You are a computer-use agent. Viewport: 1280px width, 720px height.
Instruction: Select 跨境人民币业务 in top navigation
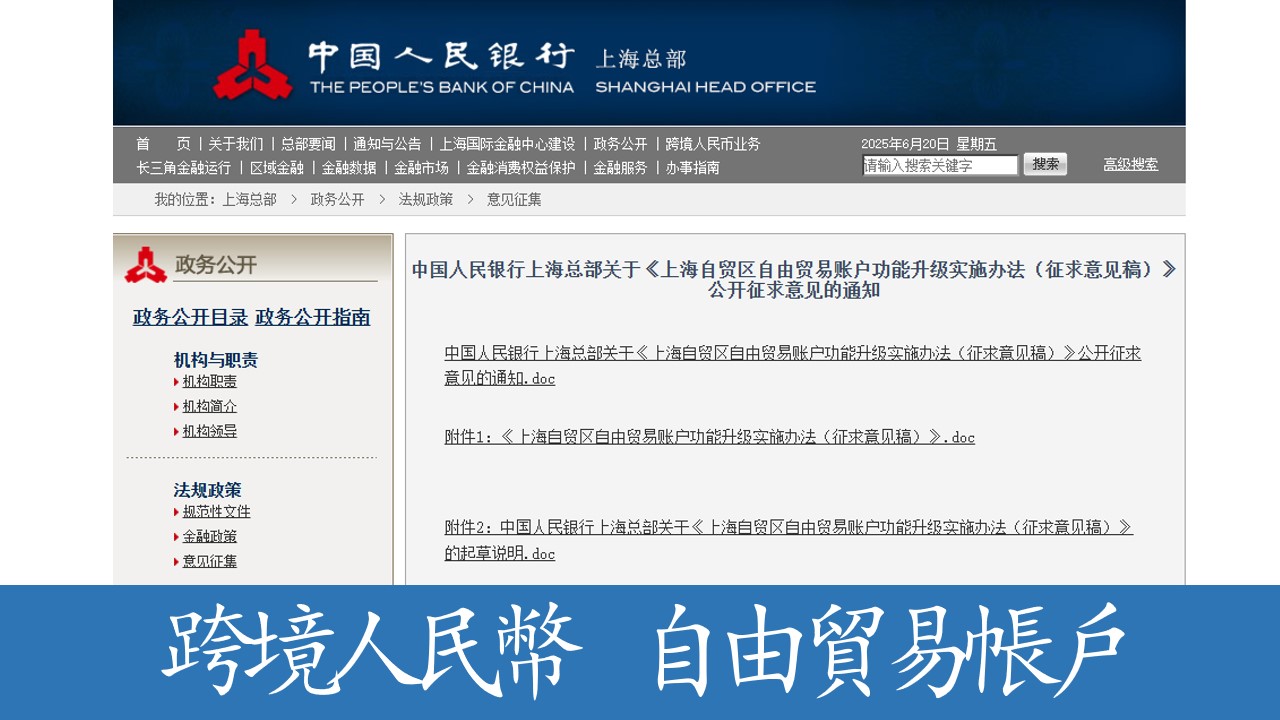point(712,144)
